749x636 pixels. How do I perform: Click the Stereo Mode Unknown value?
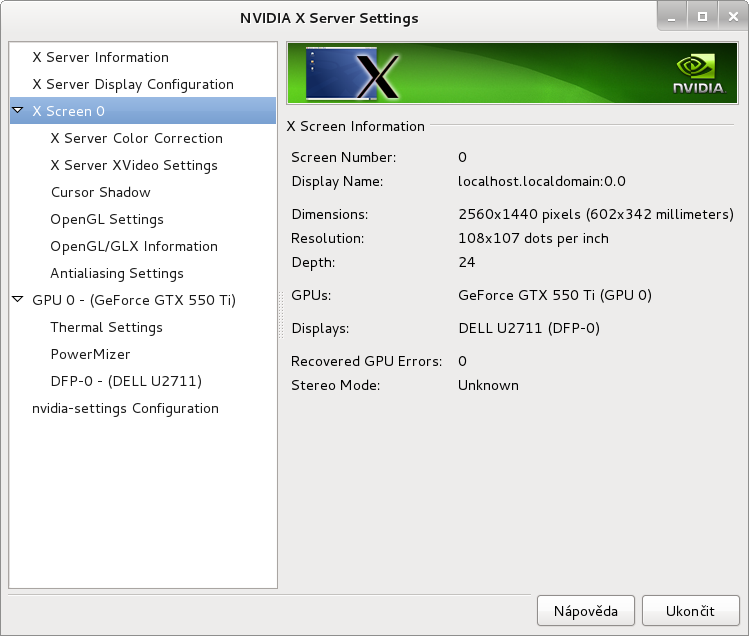(488, 385)
